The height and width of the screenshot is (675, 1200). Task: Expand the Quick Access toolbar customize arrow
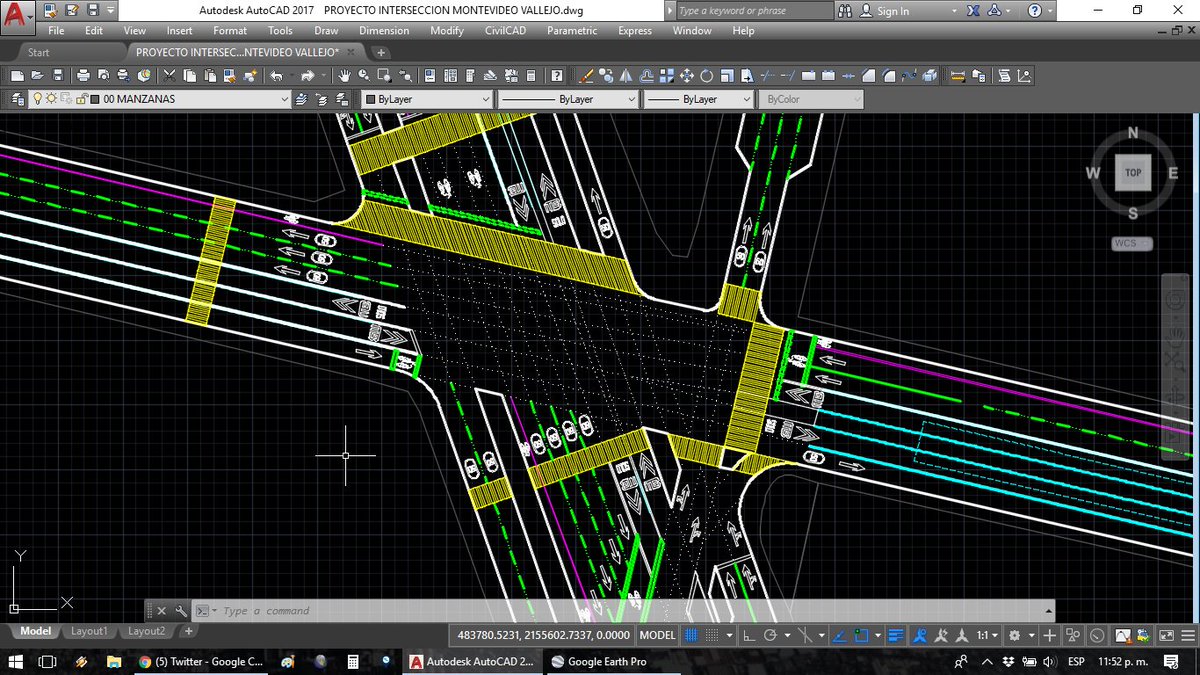[111, 11]
